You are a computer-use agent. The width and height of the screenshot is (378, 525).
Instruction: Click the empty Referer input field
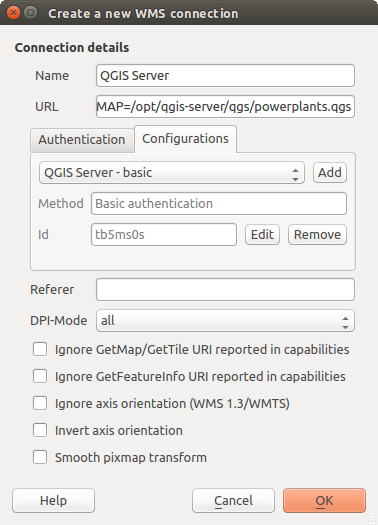coord(225,290)
